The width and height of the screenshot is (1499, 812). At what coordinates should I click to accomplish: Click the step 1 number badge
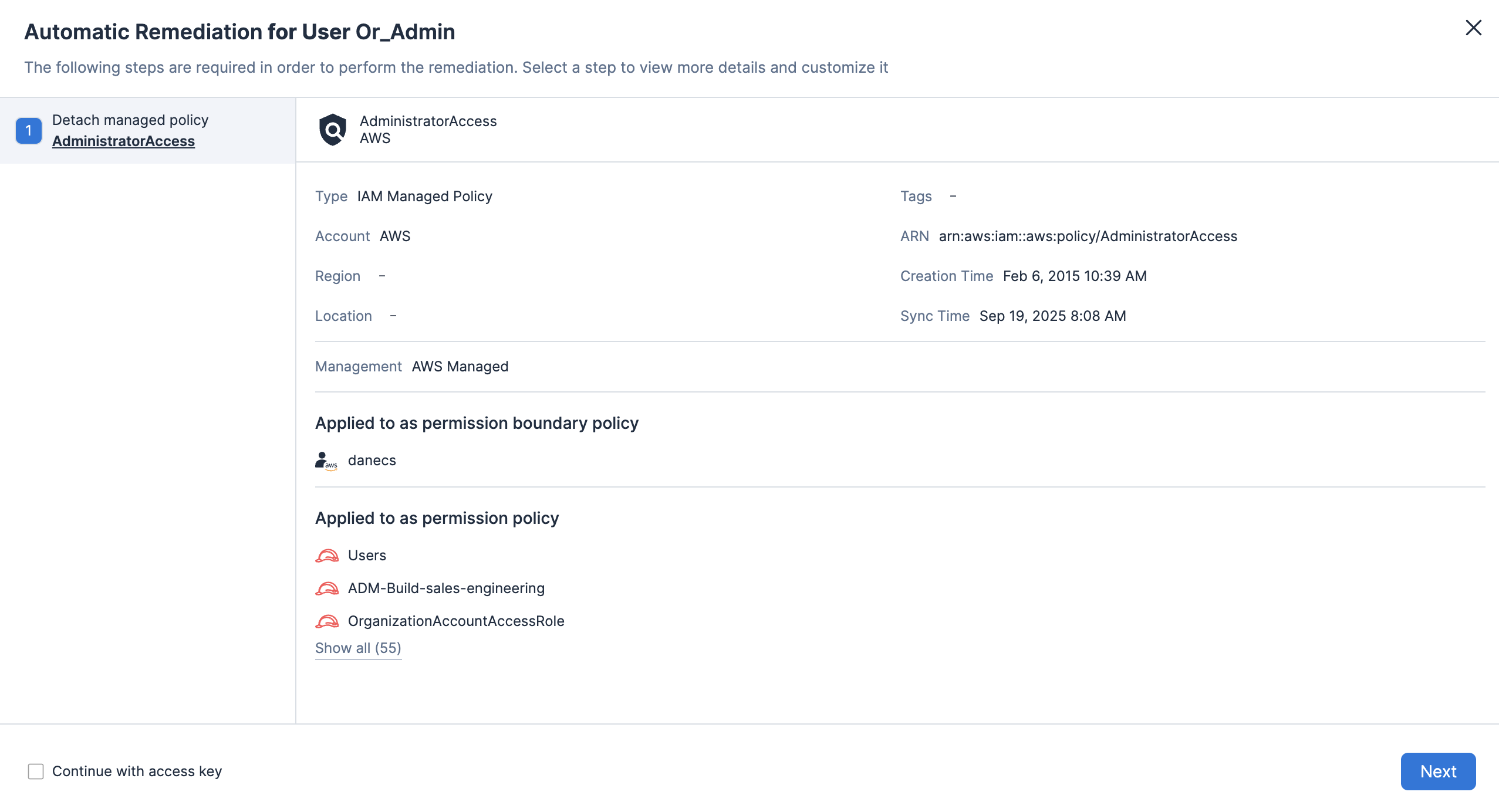(x=28, y=130)
